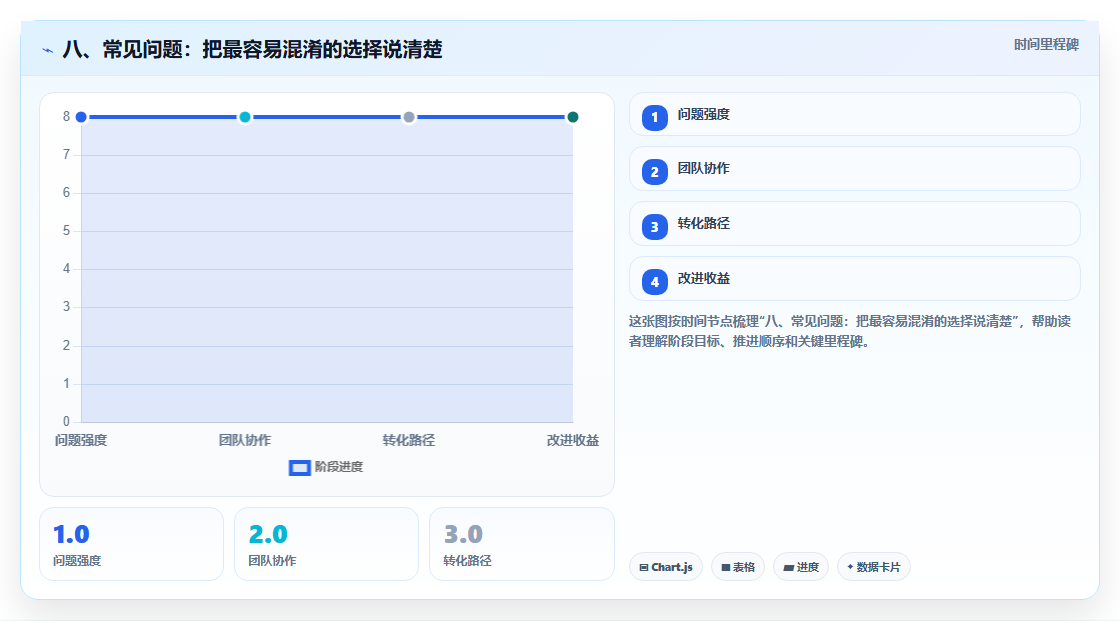The image size is (1120, 621).
Task: Click the x-axis label 团队协作
Action: 245,440
